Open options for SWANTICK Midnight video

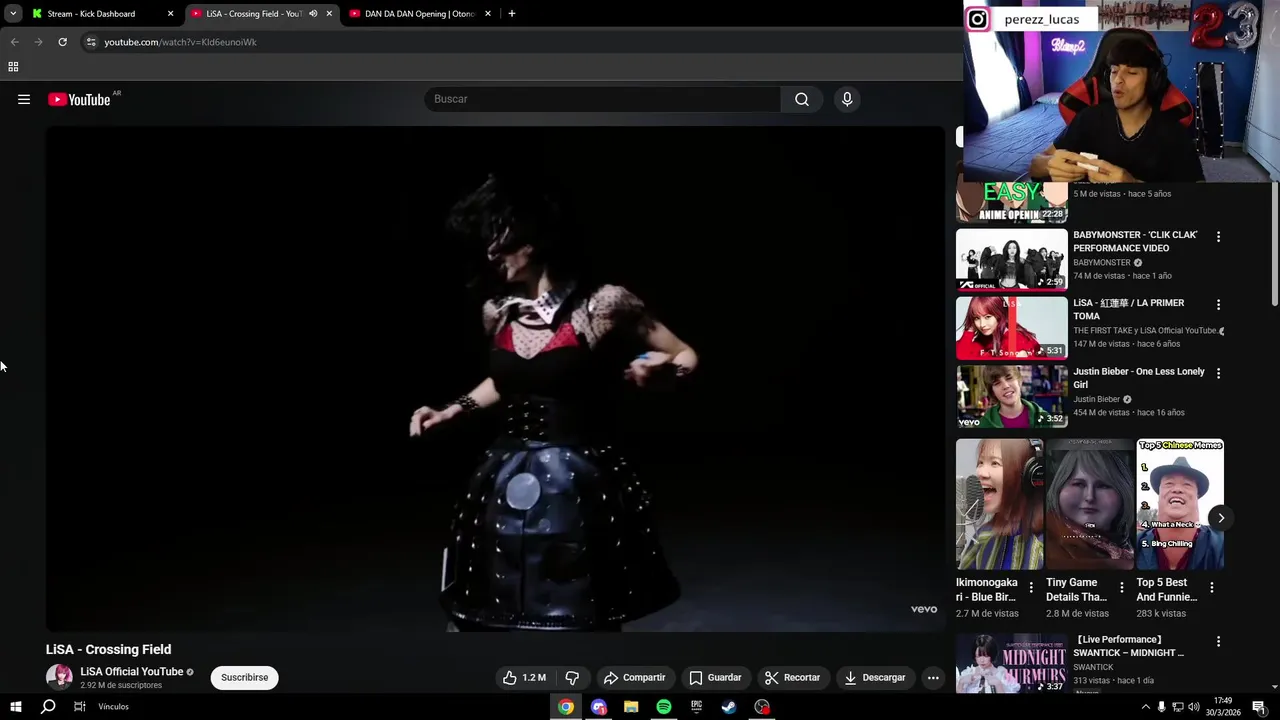(1218, 641)
